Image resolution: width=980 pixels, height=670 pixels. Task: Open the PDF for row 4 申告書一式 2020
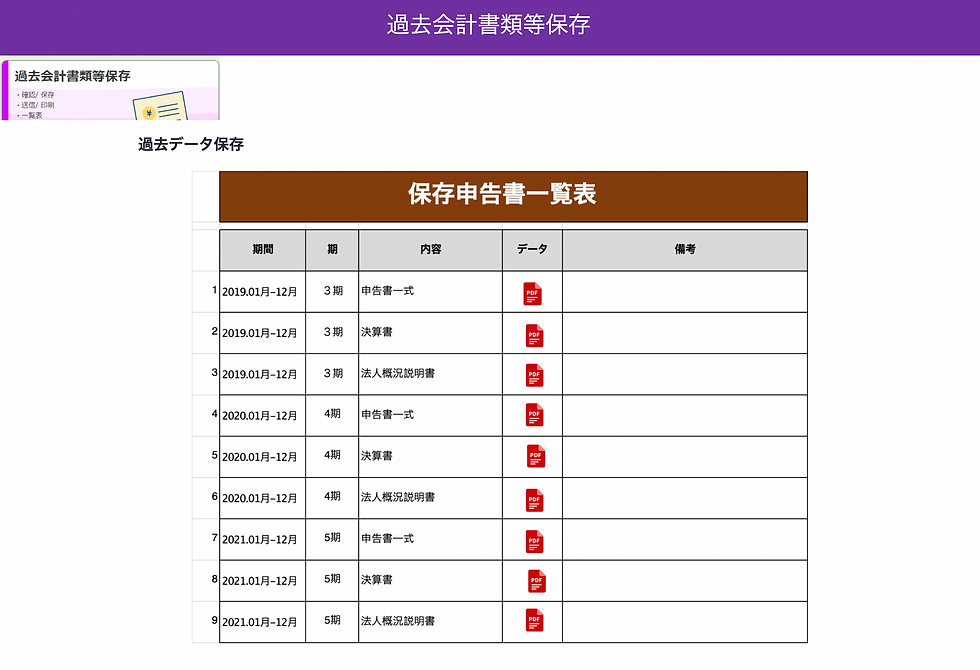tap(534, 415)
